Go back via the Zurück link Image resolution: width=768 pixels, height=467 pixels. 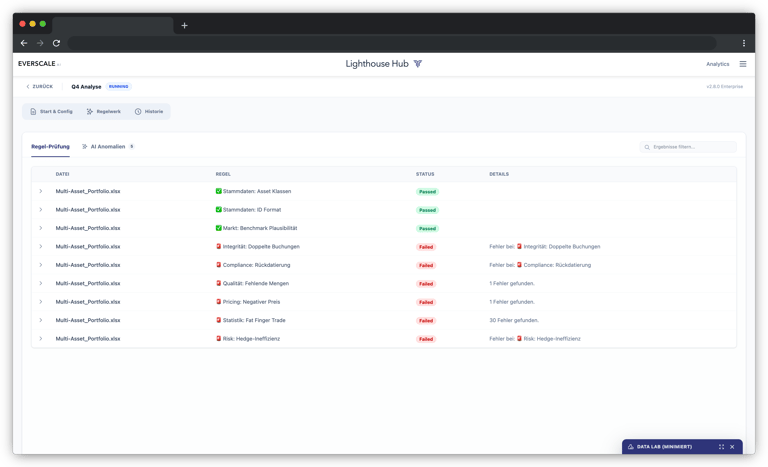(x=39, y=86)
